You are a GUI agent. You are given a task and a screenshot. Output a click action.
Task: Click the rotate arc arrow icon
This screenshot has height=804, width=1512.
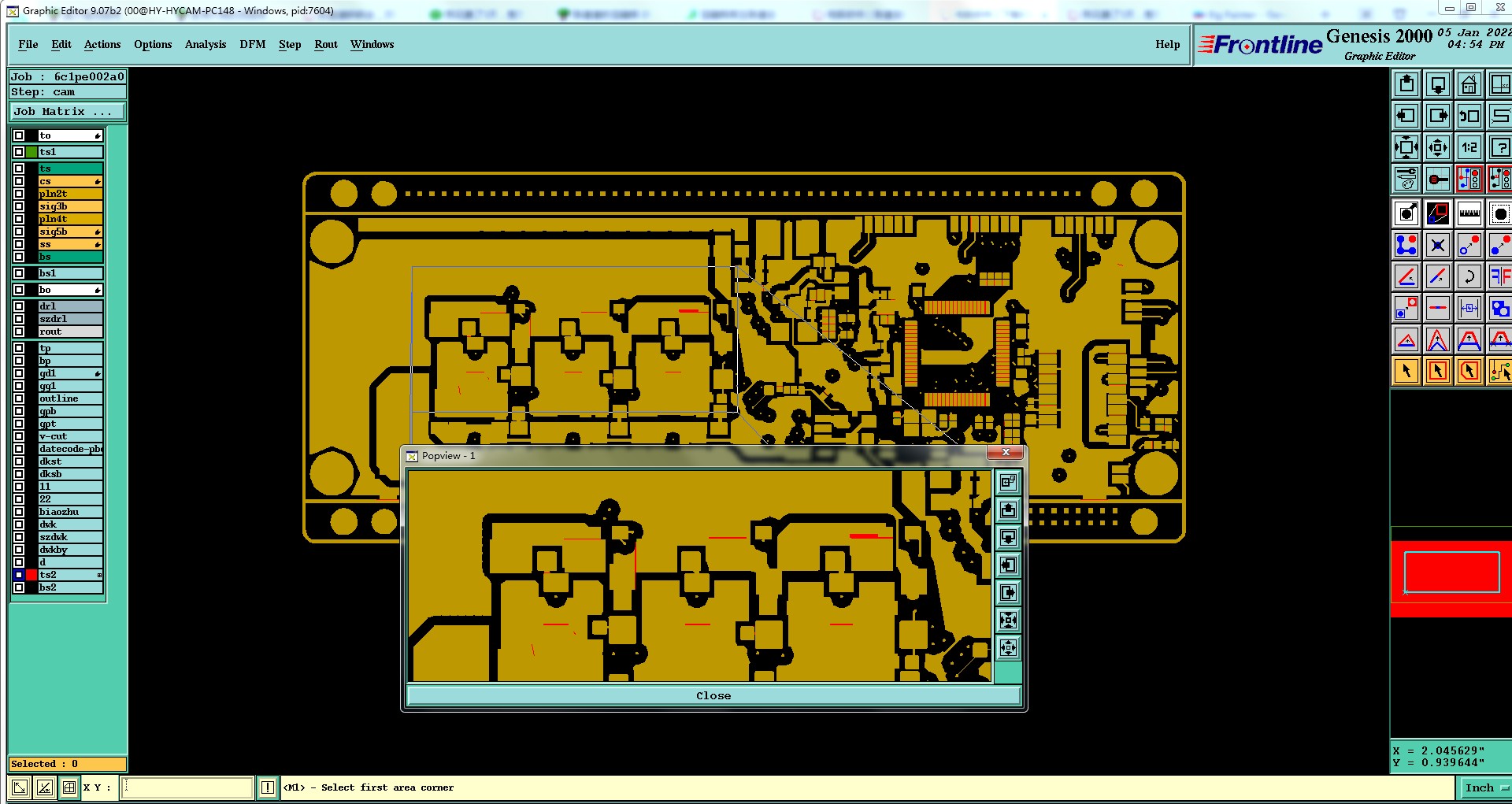click(1469, 276)
